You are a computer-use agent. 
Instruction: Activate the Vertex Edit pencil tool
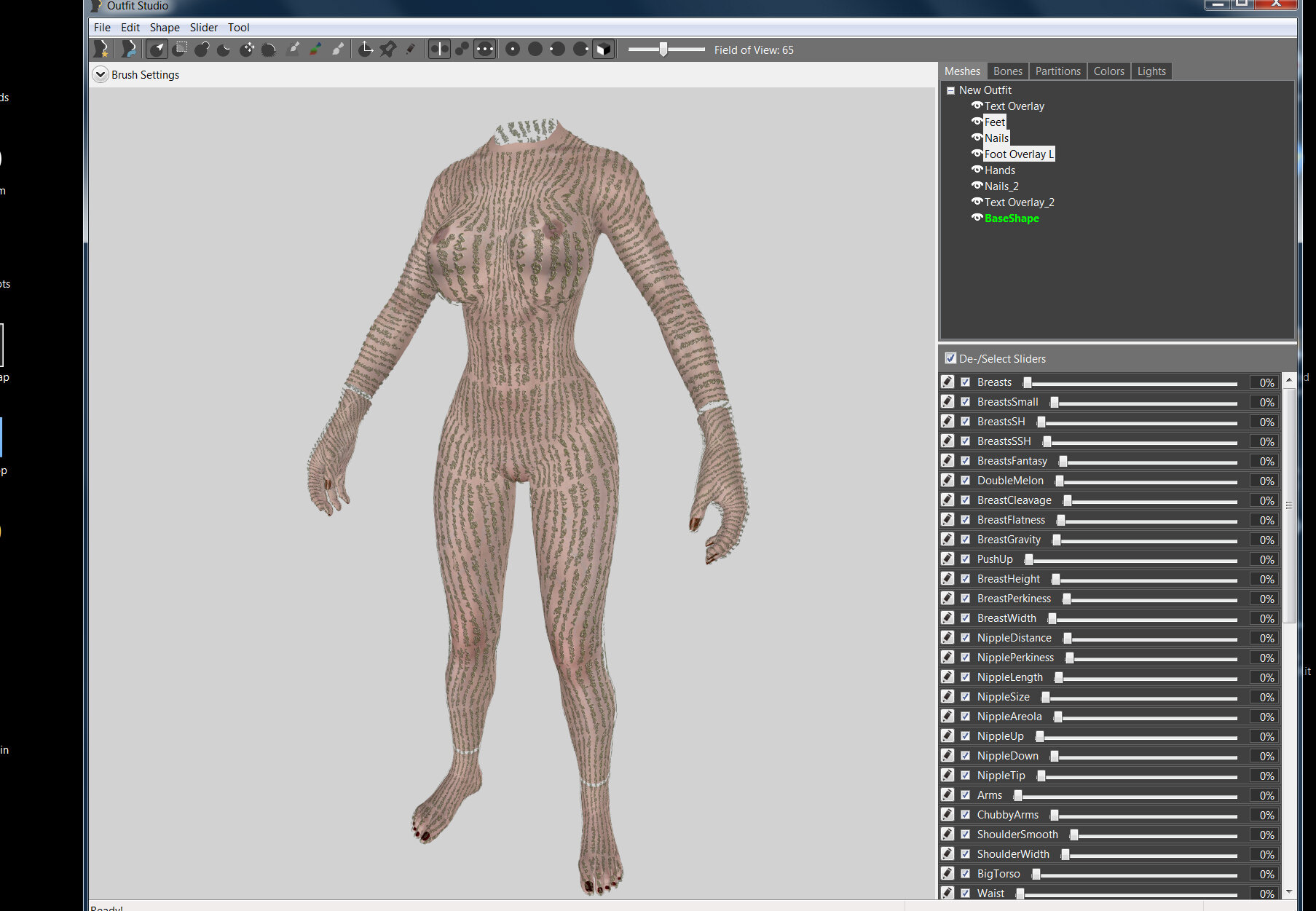(x=411, y=49)
